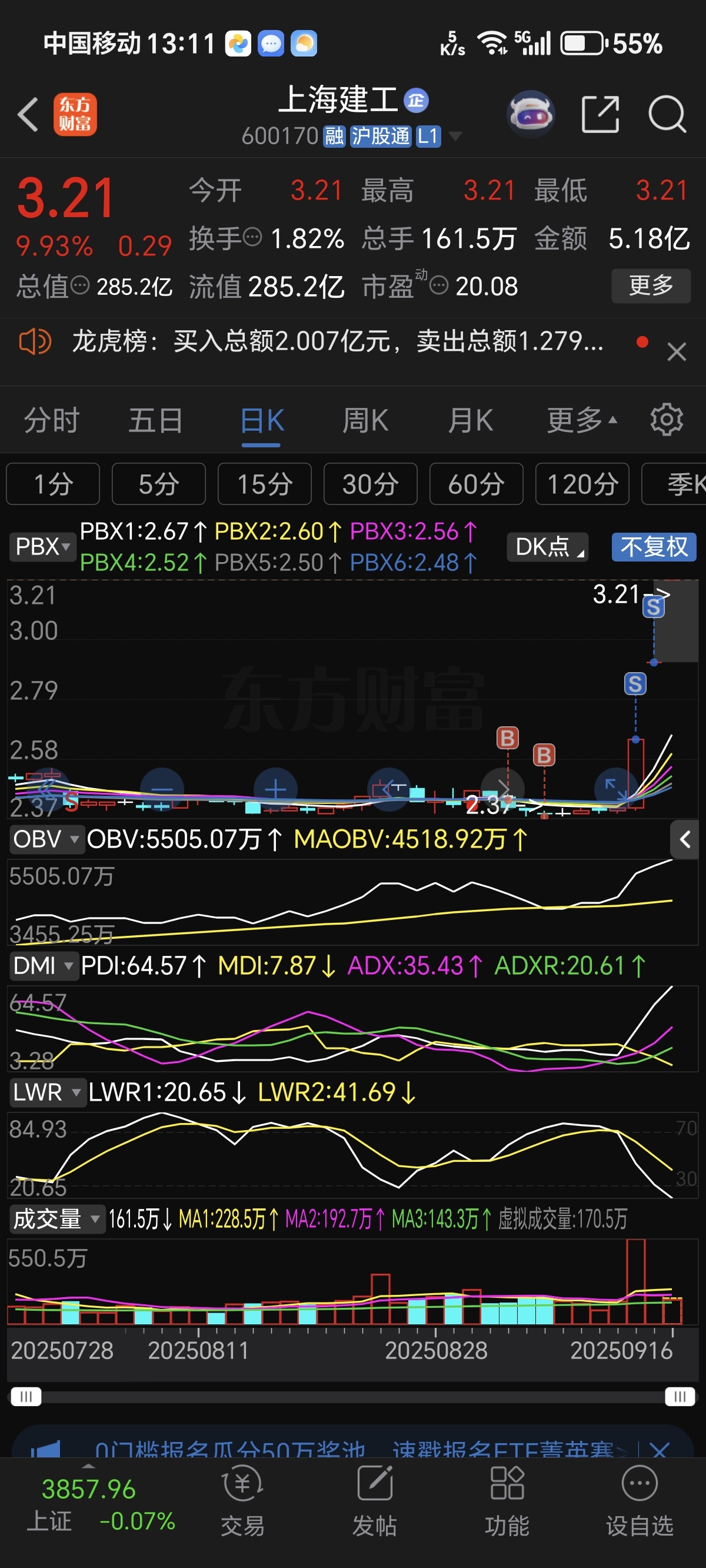Switch to 分时 tab
Image resolution: width=706 pixels, height=1568 pixels.
(x=52, y=420)
